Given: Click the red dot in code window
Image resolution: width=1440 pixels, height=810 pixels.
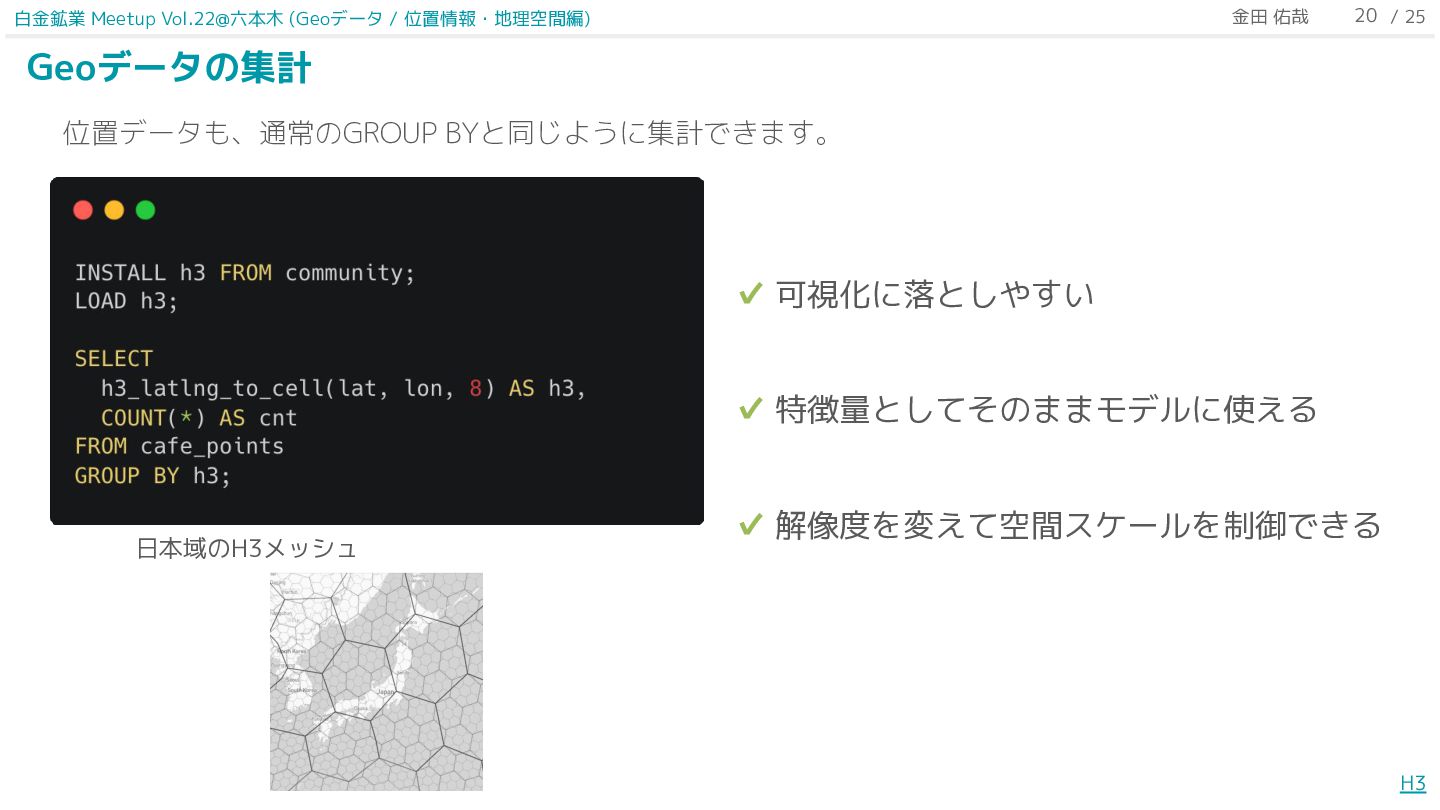Looking at the screenshot, I should [x=83, y=210].
